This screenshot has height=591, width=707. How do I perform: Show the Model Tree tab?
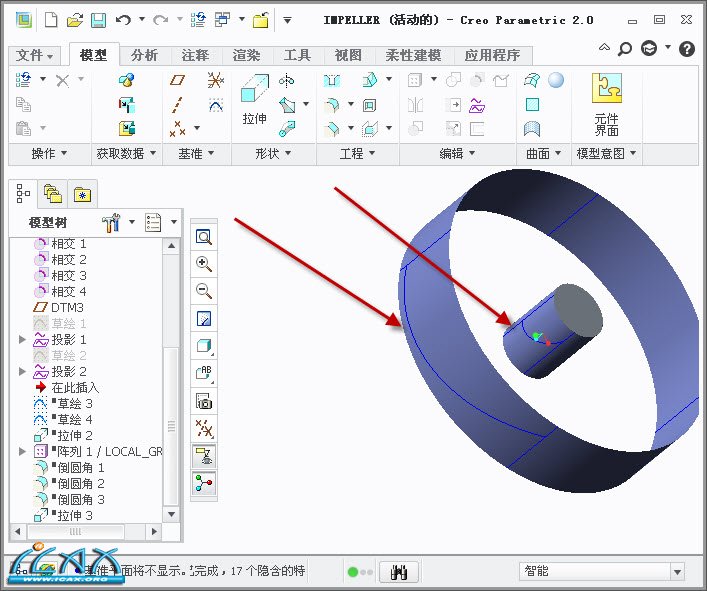23,193
